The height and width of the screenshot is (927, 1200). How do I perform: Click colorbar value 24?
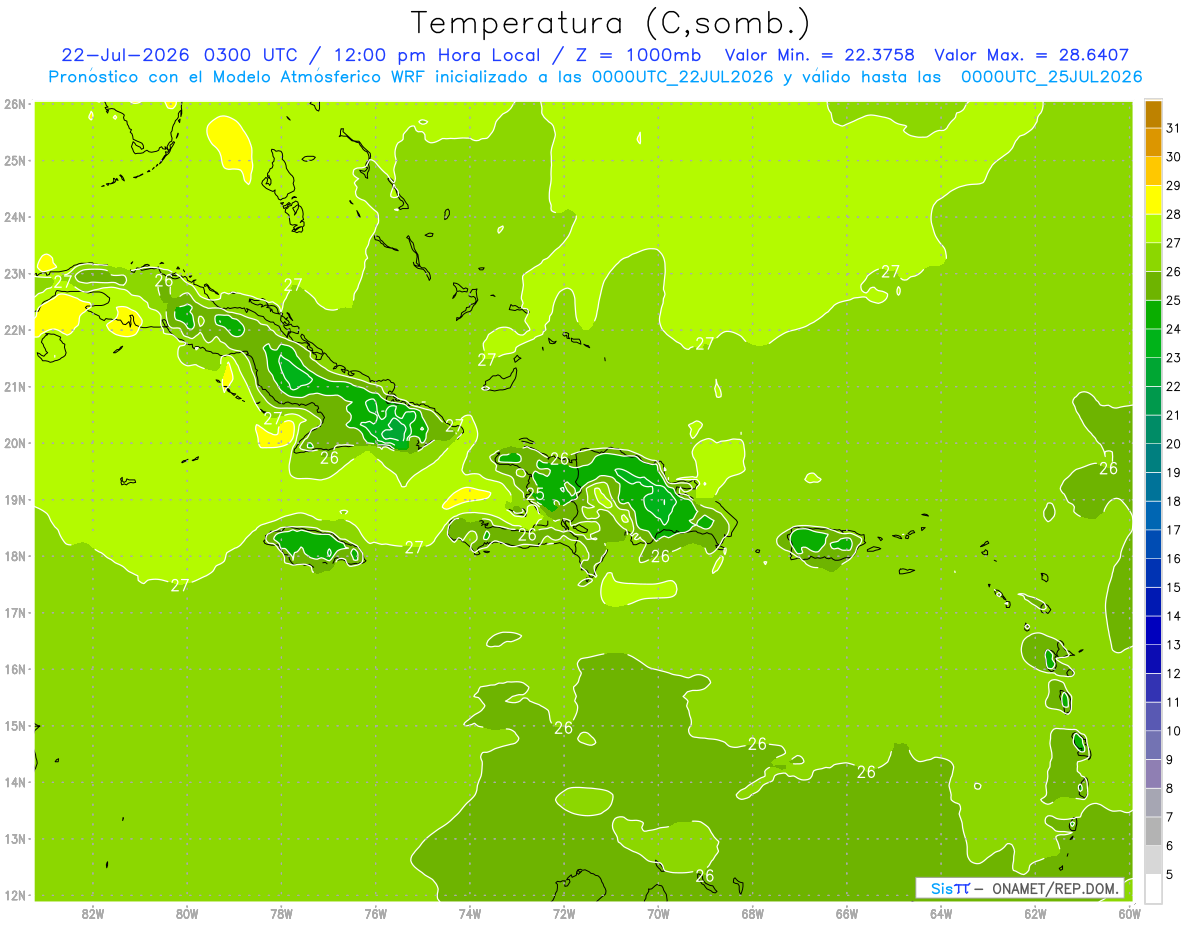(1173, 329)
